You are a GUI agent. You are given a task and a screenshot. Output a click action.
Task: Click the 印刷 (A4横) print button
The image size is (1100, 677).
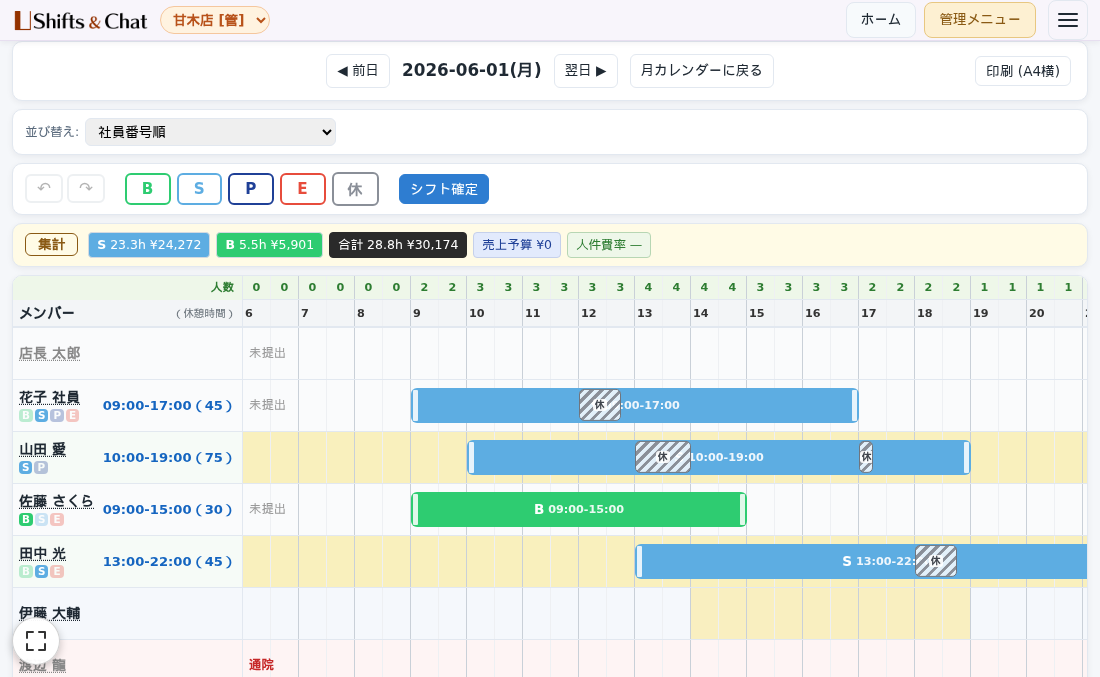[x=1023, y=71]
